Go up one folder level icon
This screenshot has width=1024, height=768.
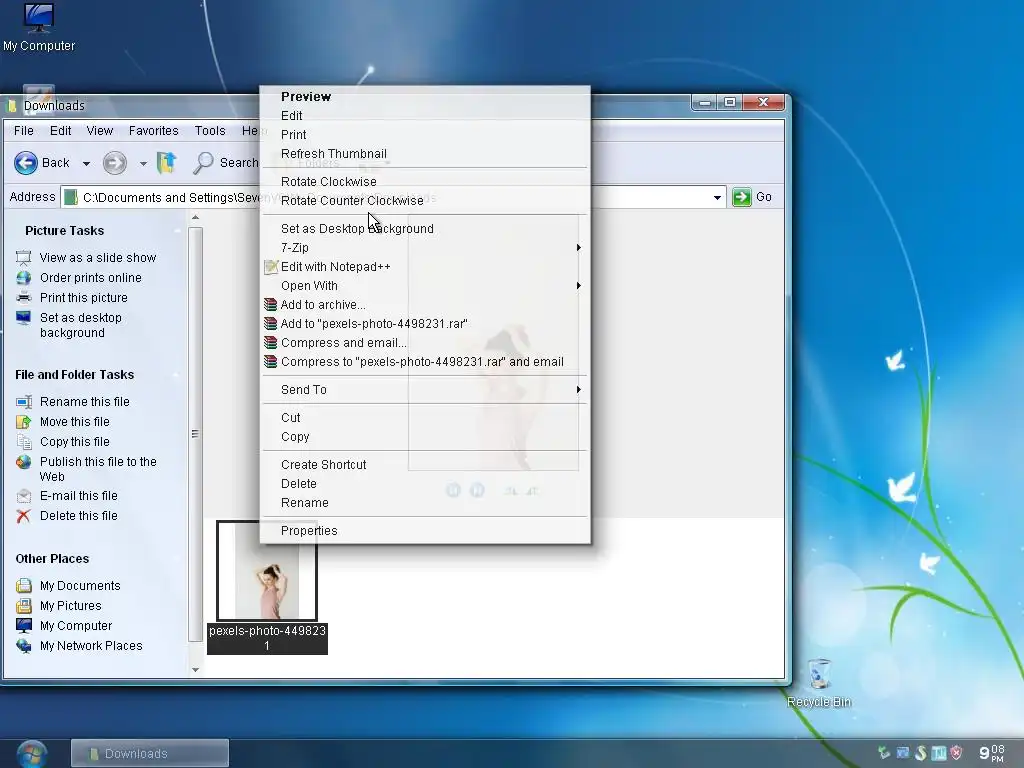tap(167, 163)
